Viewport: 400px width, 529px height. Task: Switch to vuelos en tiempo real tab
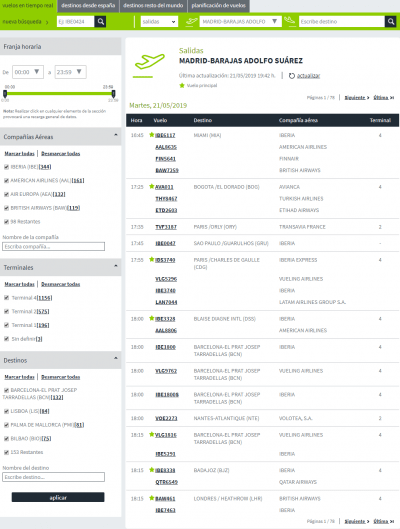28,6
